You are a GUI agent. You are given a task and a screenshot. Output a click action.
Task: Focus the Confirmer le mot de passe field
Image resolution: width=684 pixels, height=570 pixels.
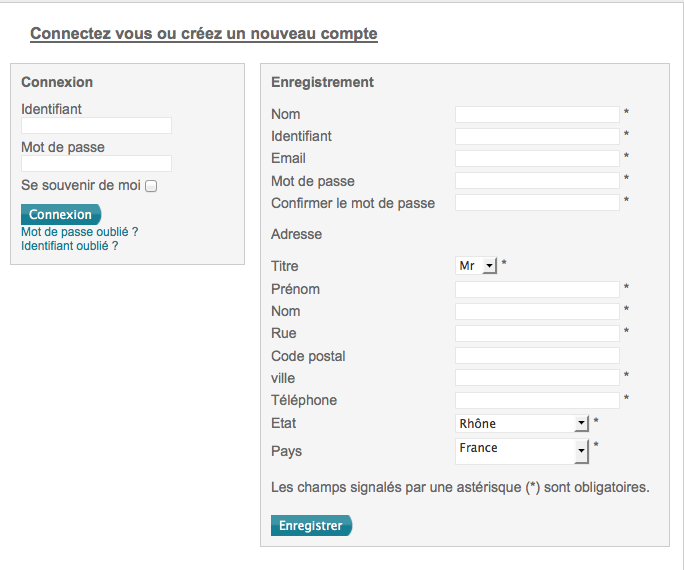[537, 203]
